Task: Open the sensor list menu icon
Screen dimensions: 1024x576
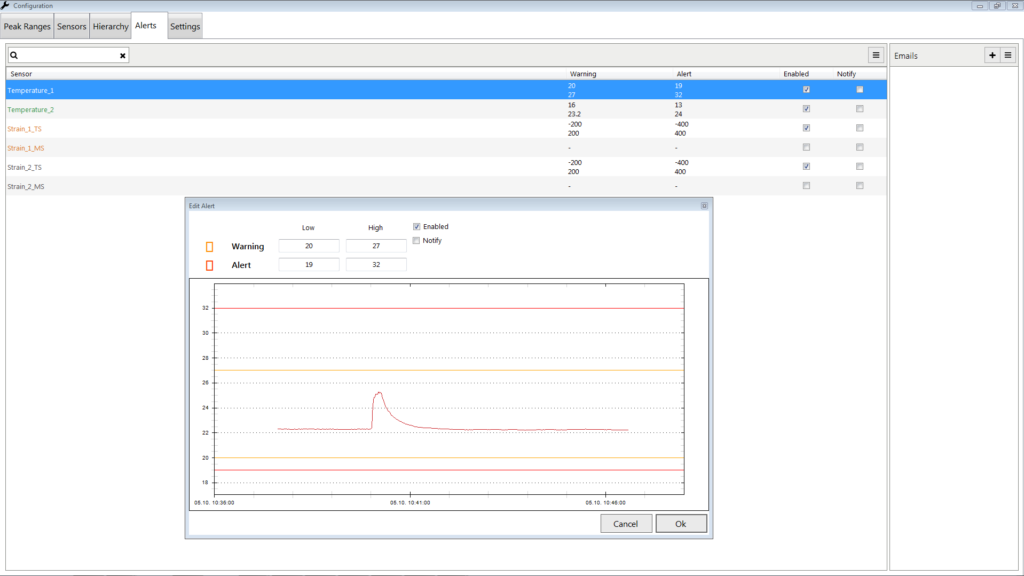Action: [876, 56]
